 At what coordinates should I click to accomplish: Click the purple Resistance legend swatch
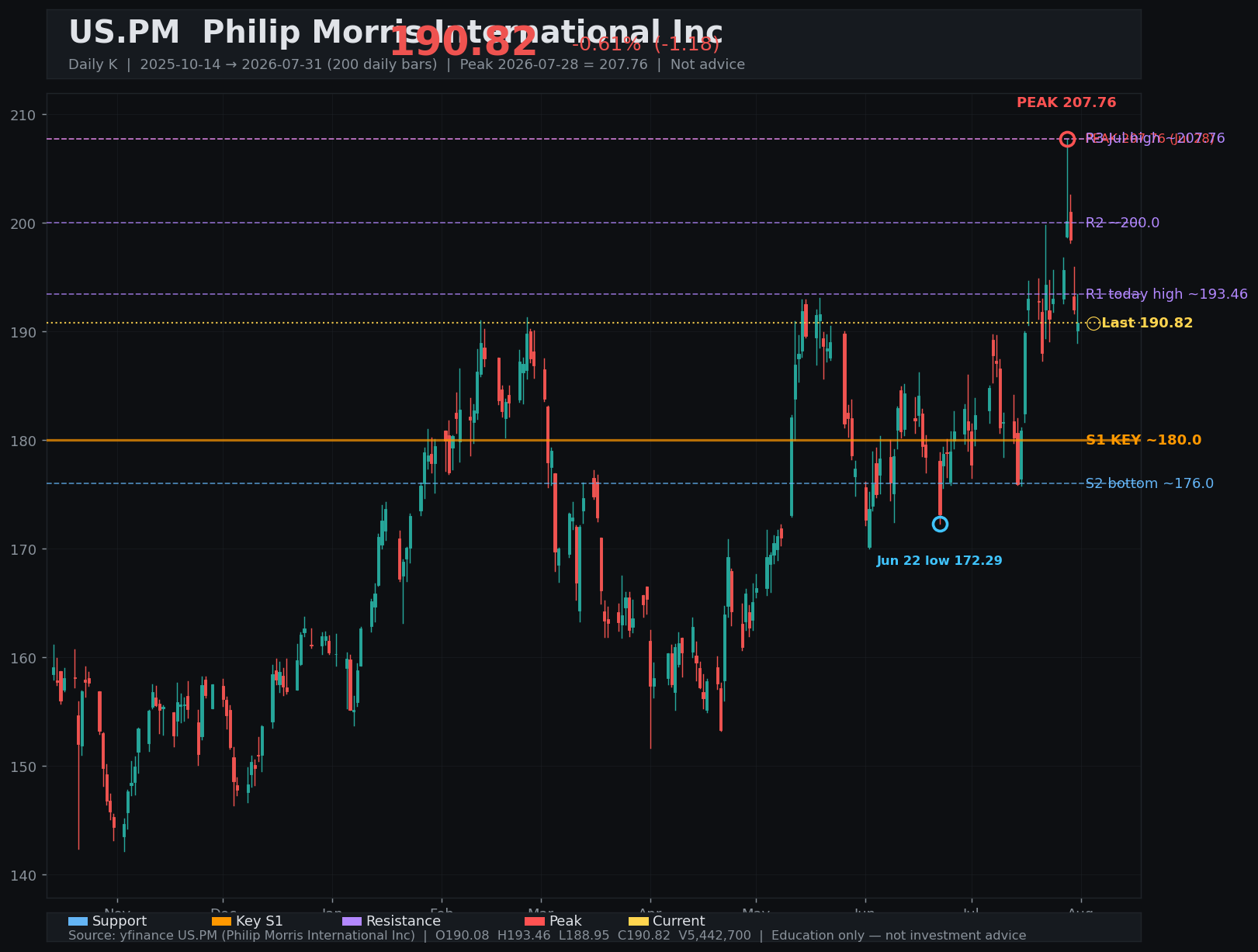(x=352, y=921)
